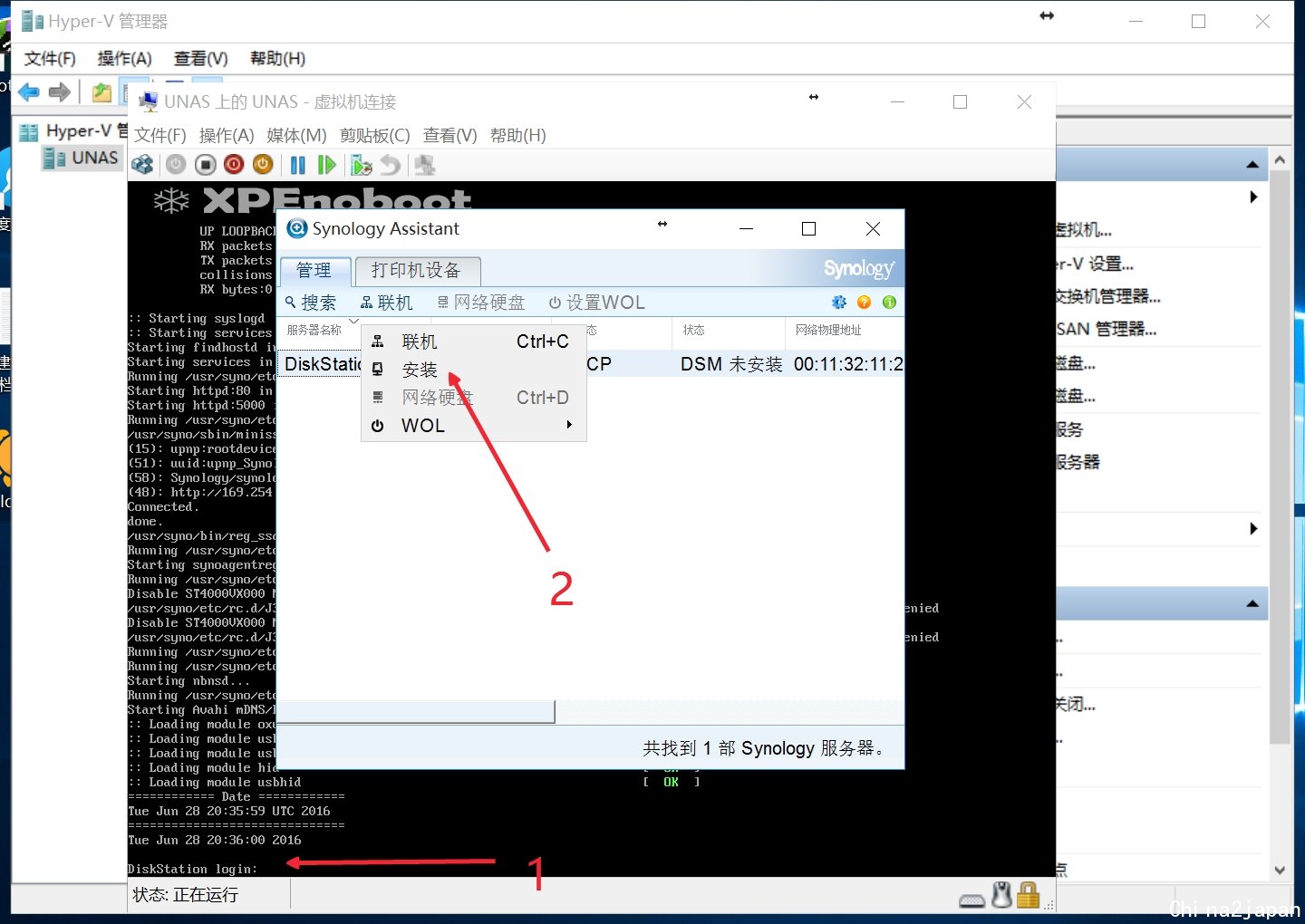Open 媒体(M) menu in VM connection window
The image size is (1305, 924).
coord(296,135)
